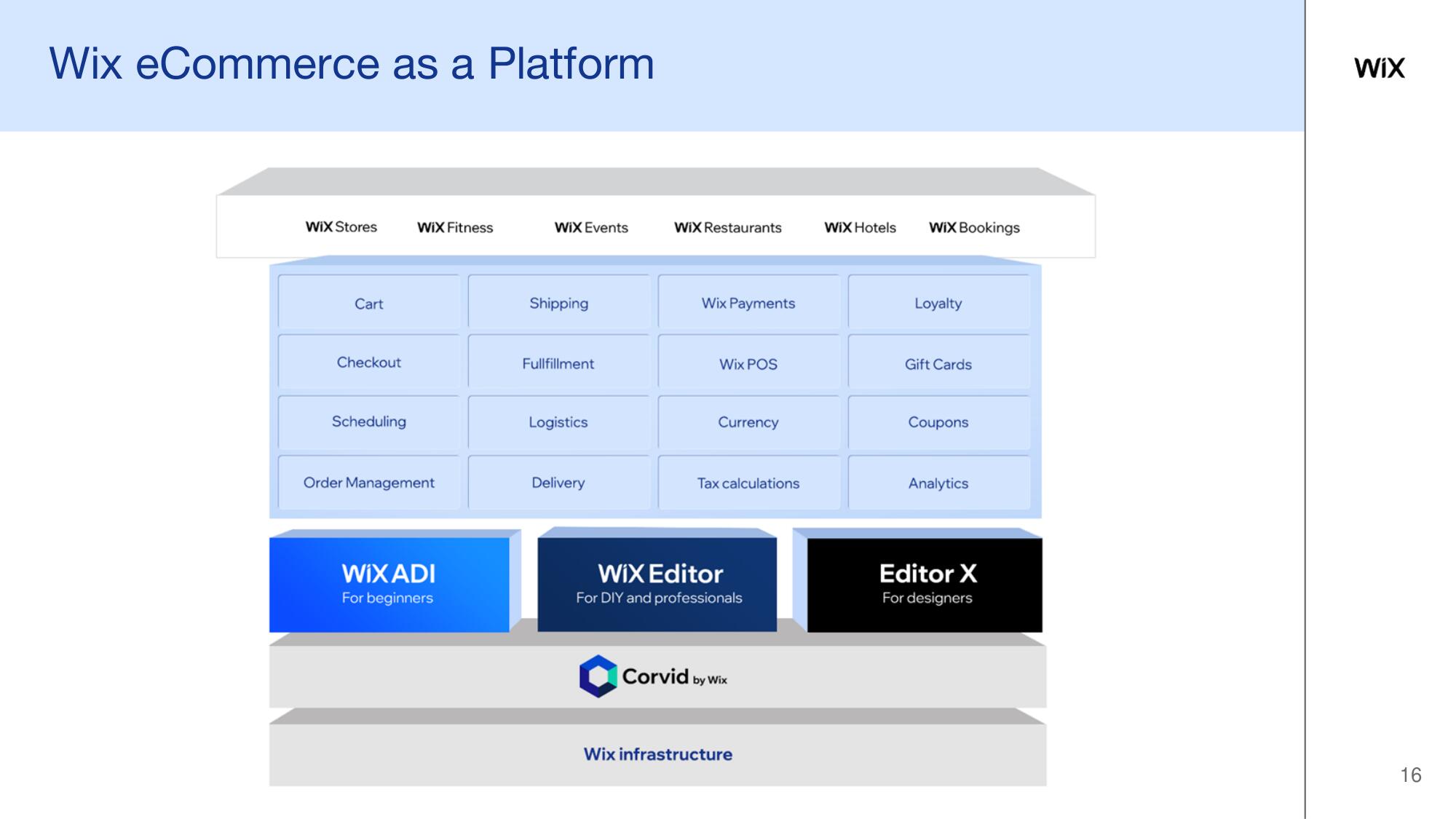Click the Wix POS box
Viewport: 1456px width, 819px height.
click(x=749, y=362)
